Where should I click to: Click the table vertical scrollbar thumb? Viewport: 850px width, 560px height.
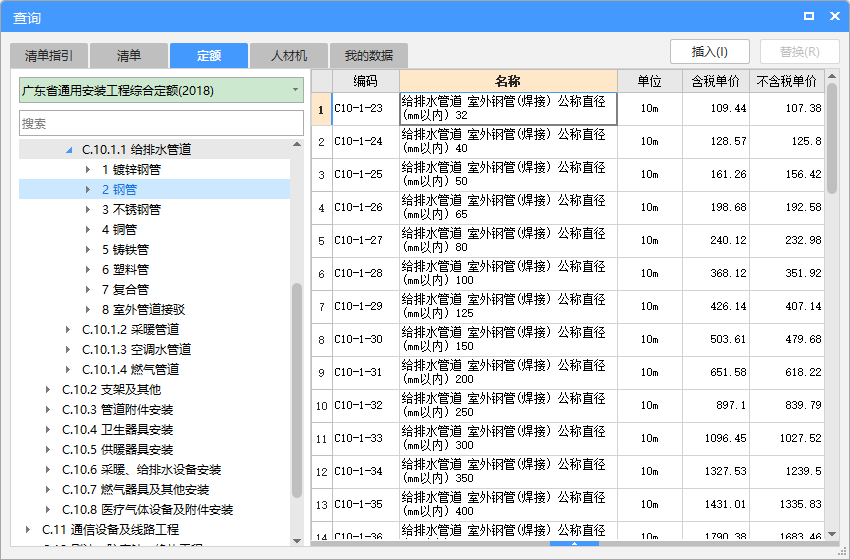coord(832,138)
